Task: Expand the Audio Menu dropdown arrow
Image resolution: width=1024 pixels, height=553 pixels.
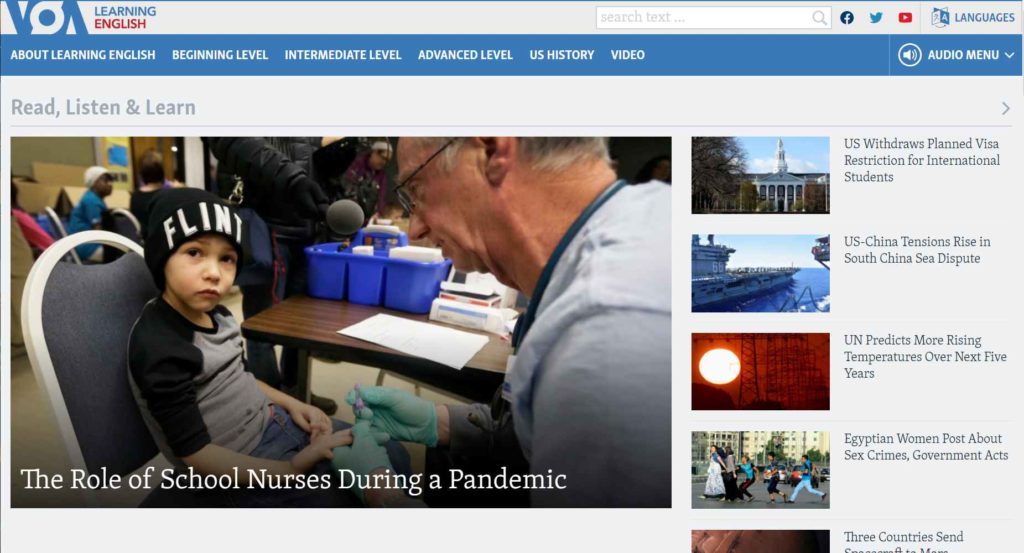Action: coord(1009,55)
